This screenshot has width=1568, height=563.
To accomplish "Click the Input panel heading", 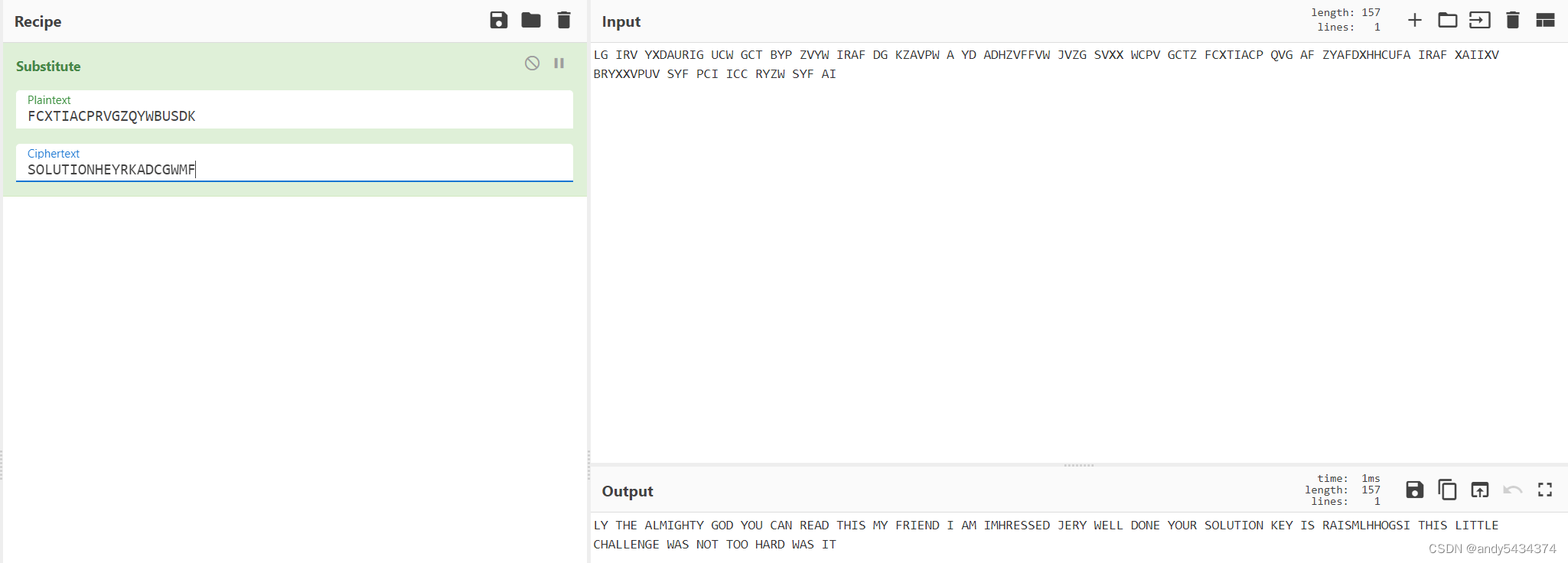I will coord(621,21).
